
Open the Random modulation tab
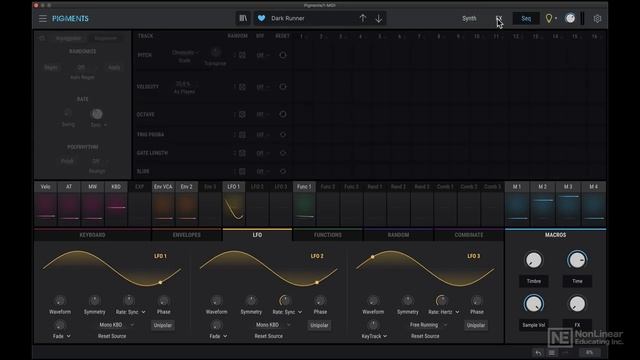398,235
